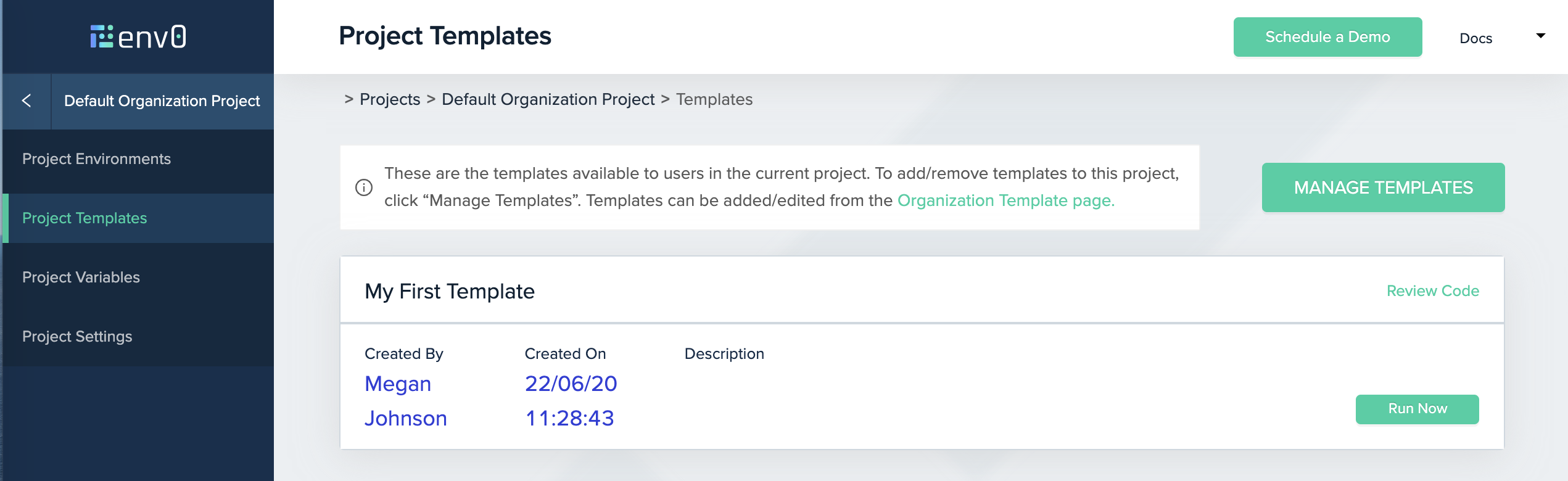Follow the Organization Template page link
This screenshot has height=481, width=1568.
point(1005,201)
